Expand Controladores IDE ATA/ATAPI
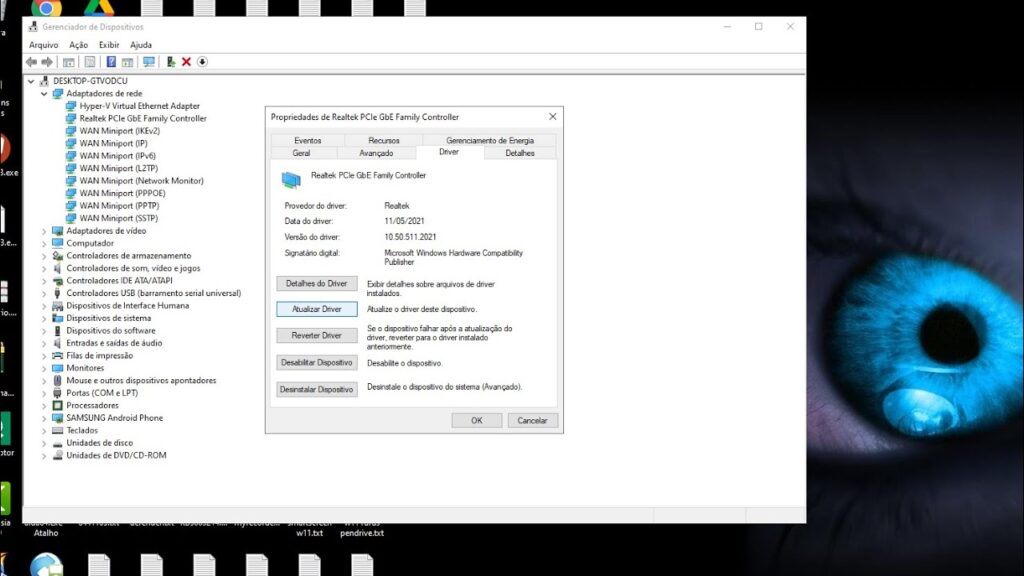This screenshot has width=1024, height=576. tap(44, 281)
